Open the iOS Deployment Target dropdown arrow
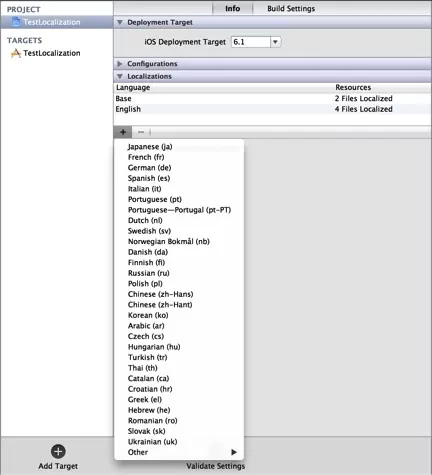Screen dimensions: 432x475 click(275, 42)
